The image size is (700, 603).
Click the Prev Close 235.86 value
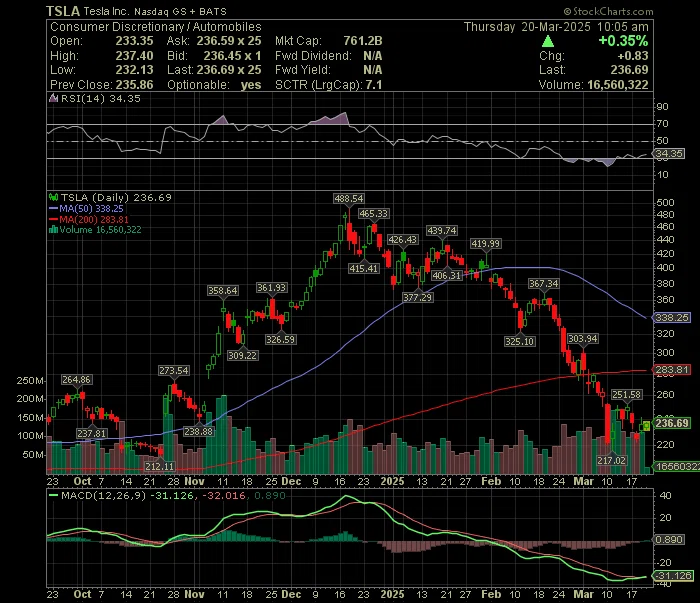click(x=134, y=85)
